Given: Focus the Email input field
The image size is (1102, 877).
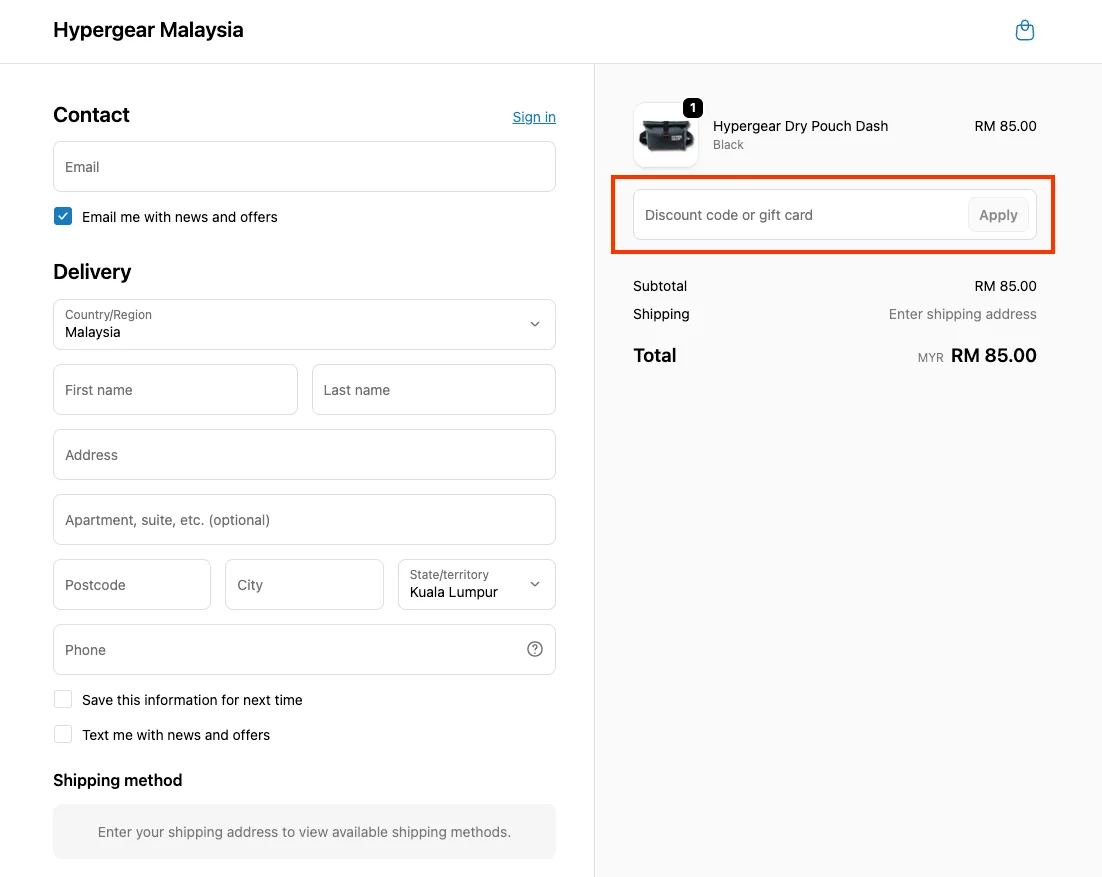Looking at the screenshot, I should point(304,167).
